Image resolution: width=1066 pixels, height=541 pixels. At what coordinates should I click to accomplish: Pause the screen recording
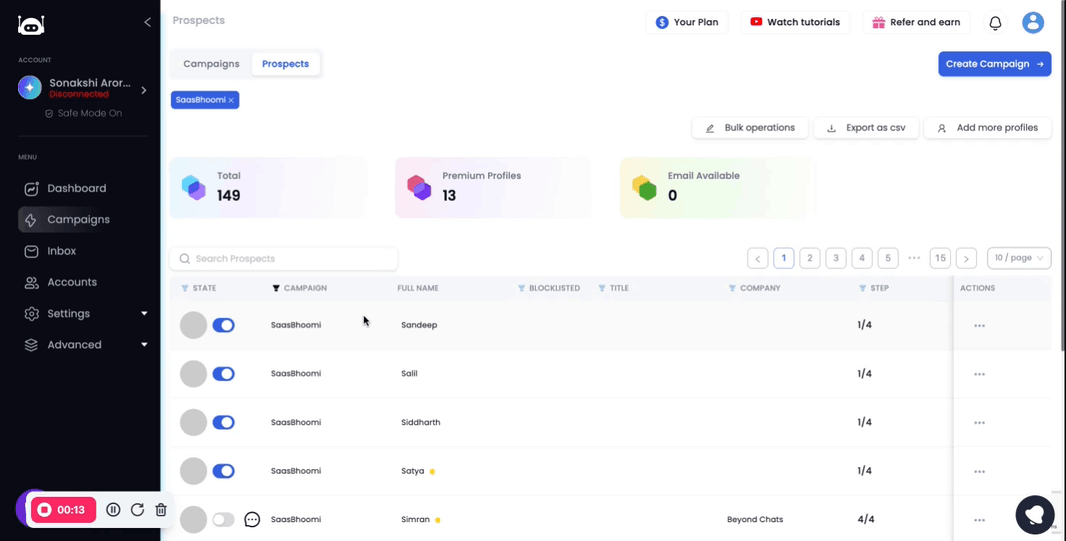pos(113,510)
